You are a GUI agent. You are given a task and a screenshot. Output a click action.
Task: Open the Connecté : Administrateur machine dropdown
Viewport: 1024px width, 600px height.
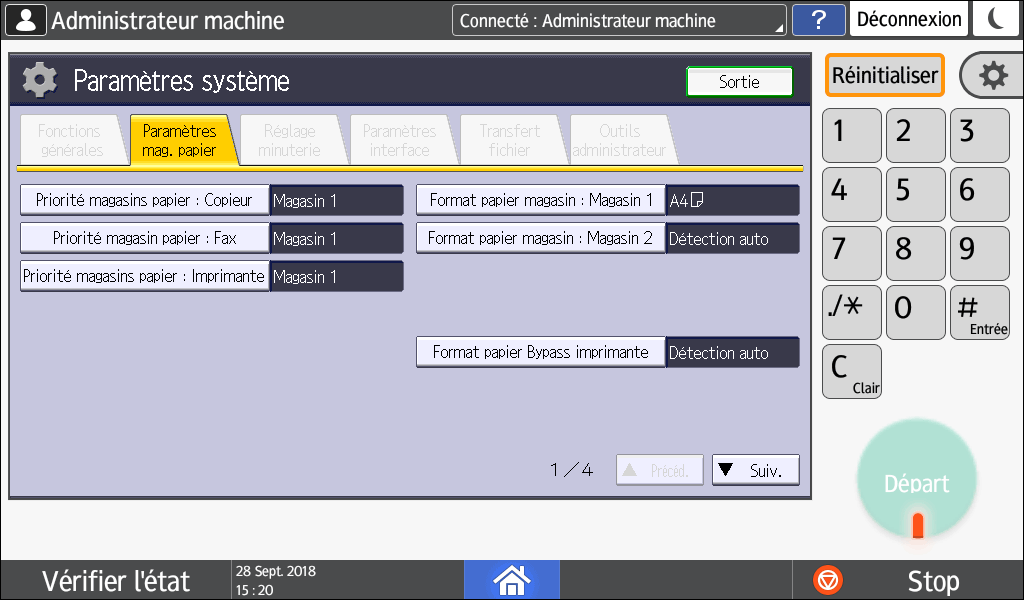coord(619,20)
